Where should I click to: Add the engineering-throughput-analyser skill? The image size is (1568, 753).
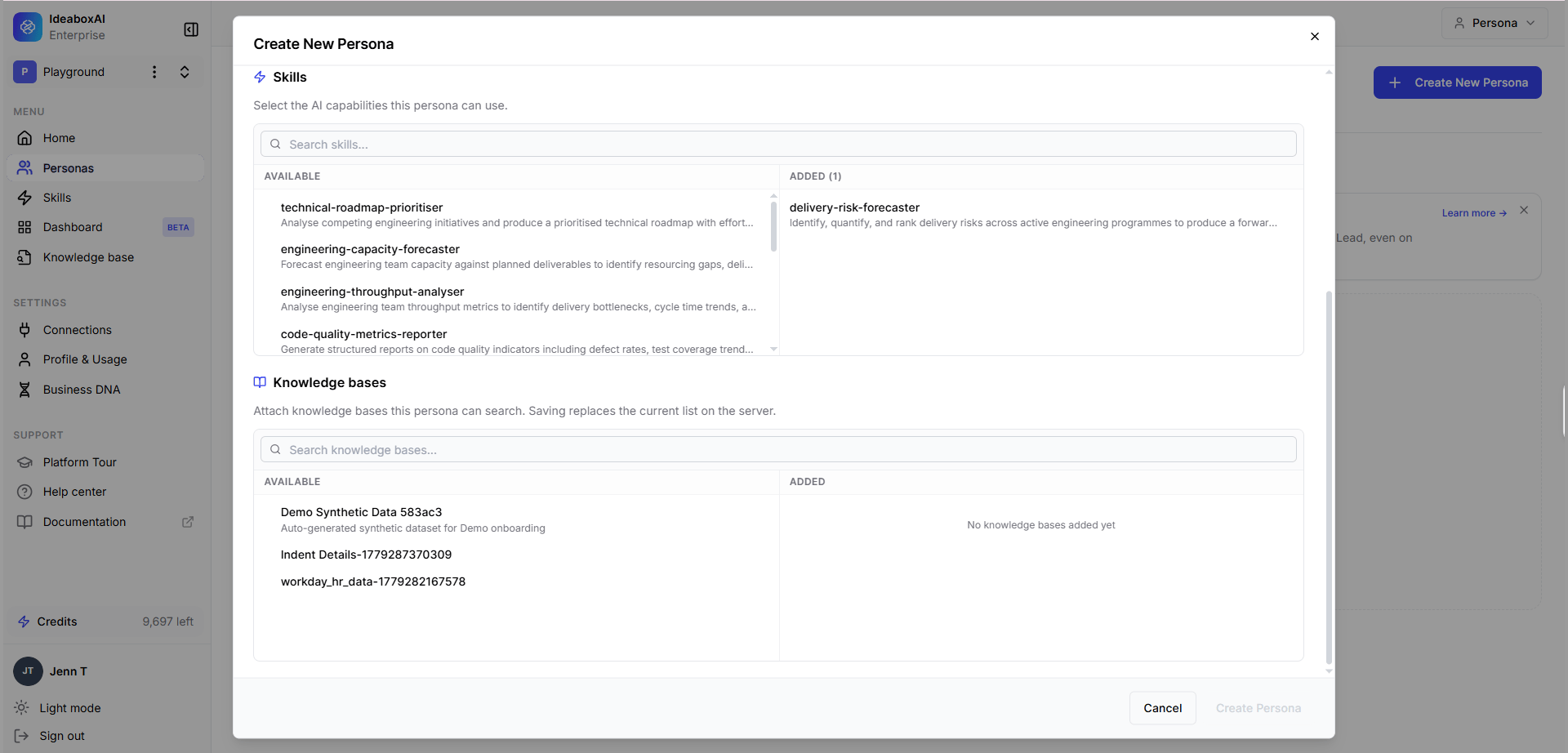point(517,299)
